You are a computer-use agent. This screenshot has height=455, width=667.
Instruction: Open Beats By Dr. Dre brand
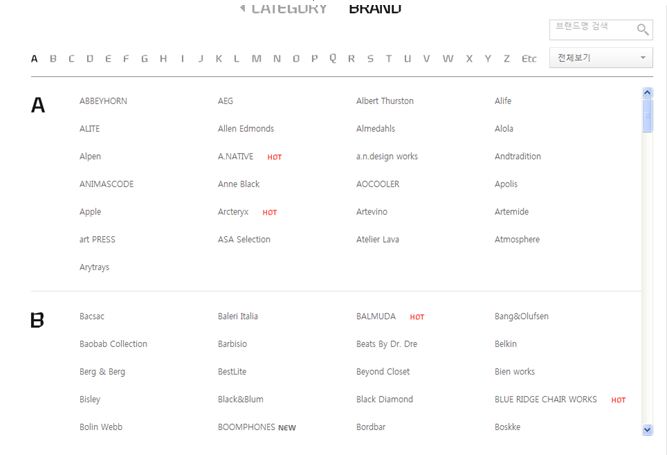click(x=386, y=344)
